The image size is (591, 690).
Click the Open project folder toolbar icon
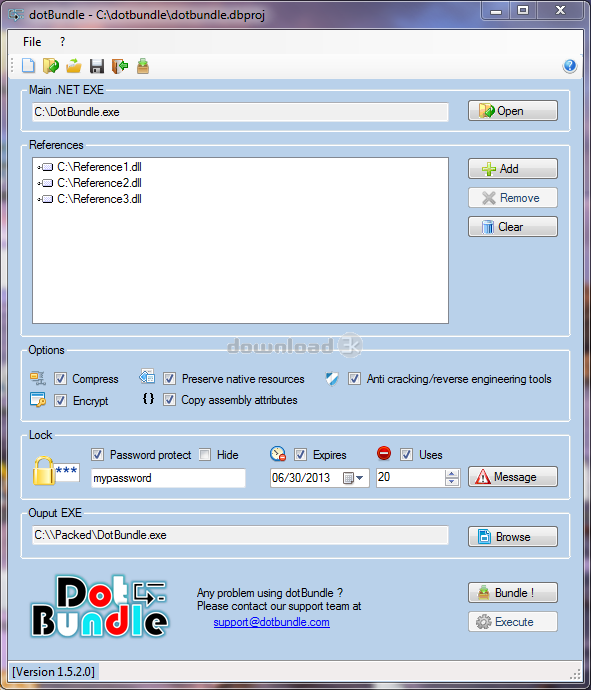pyautogui.click(x=74, y=66)
